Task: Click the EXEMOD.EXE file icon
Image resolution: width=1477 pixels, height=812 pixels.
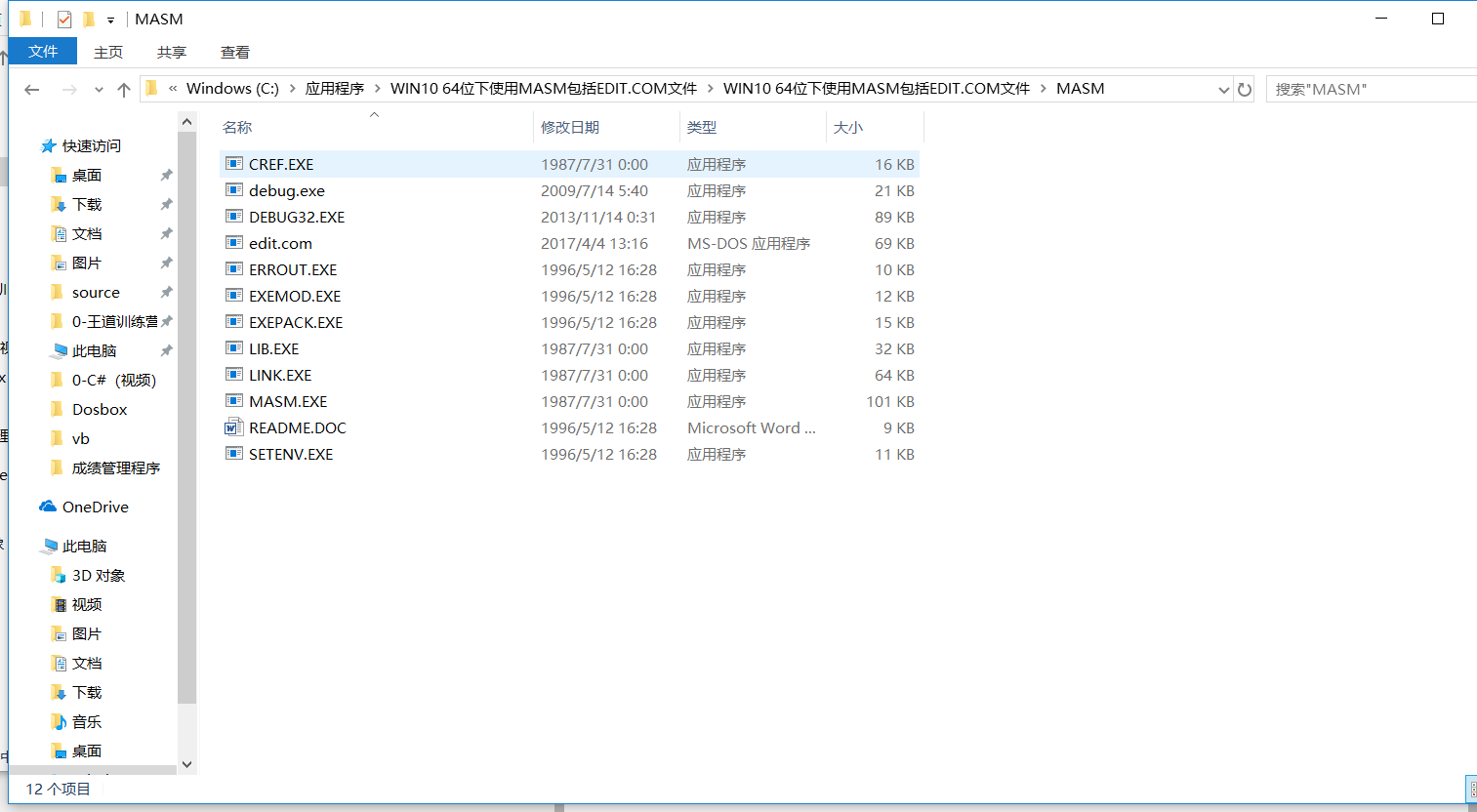Action: [234, 296]
